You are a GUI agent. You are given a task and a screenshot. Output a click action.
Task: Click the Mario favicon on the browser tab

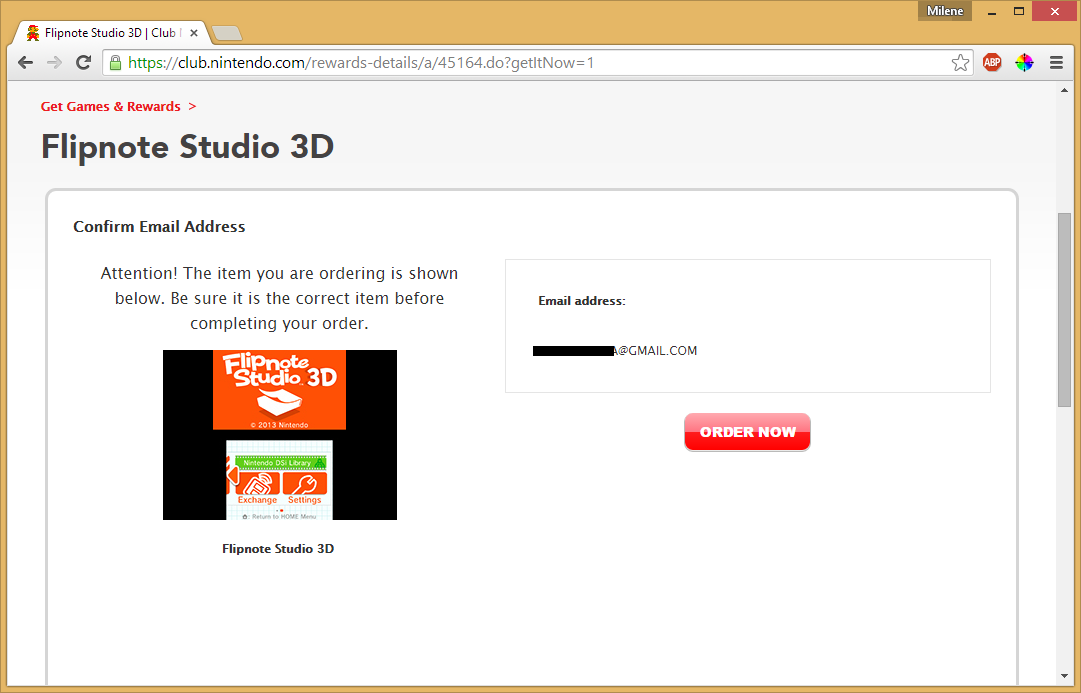coord(31,31)
